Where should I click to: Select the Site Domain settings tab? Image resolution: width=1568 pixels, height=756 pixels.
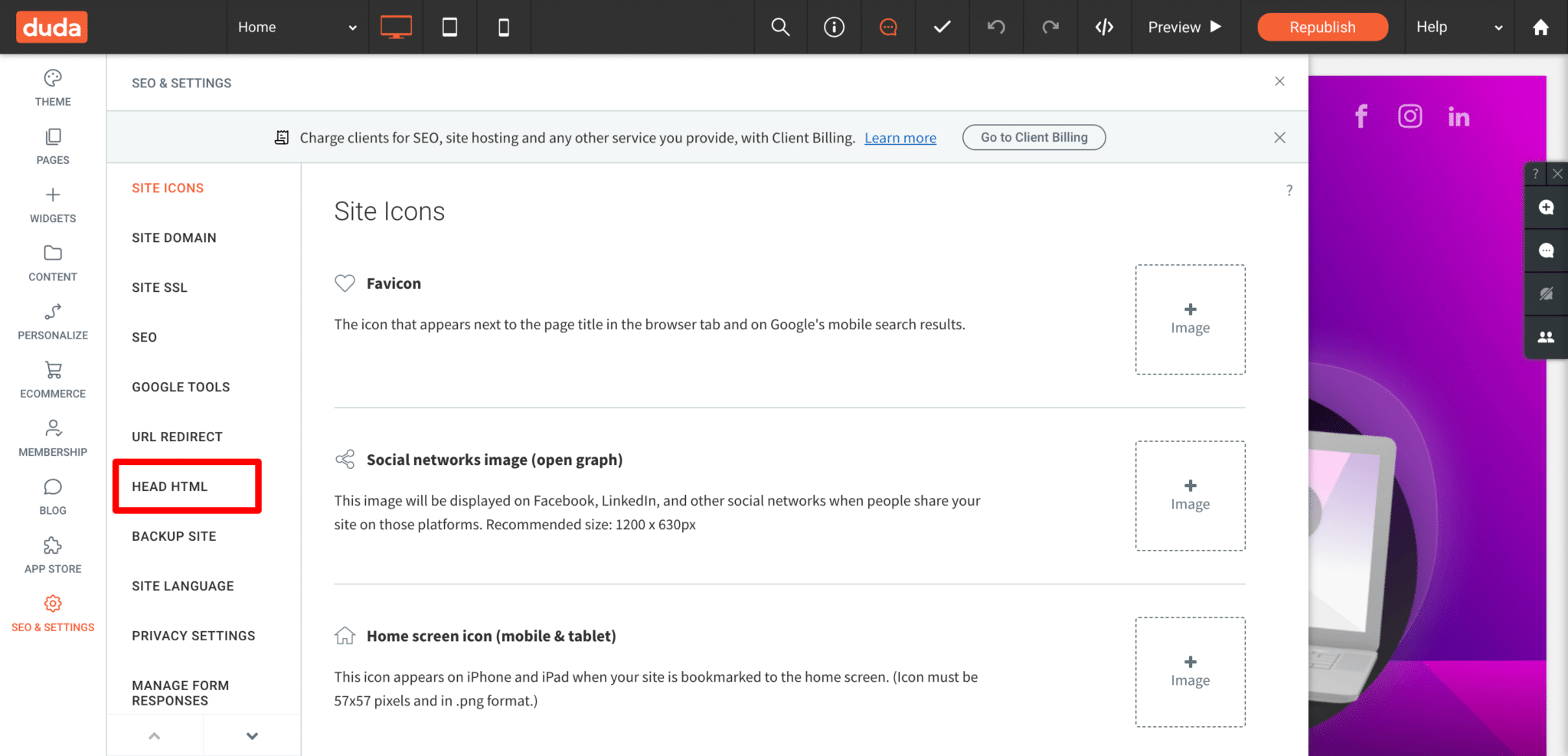click(x=174, y=237)
